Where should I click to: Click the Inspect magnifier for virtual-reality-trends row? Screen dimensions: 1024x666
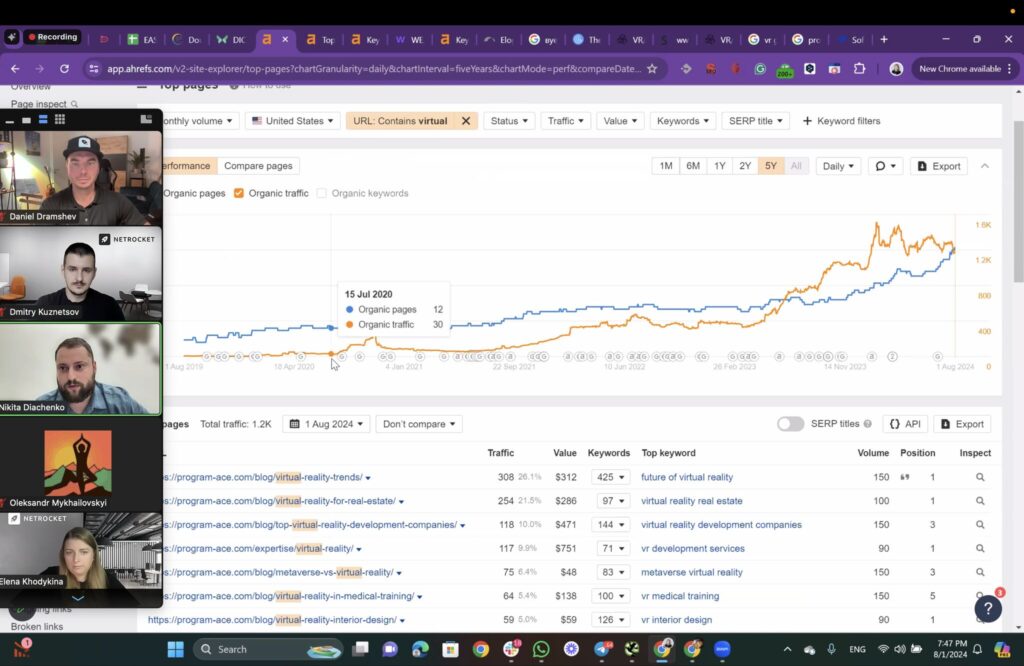[x=979, y=477]
